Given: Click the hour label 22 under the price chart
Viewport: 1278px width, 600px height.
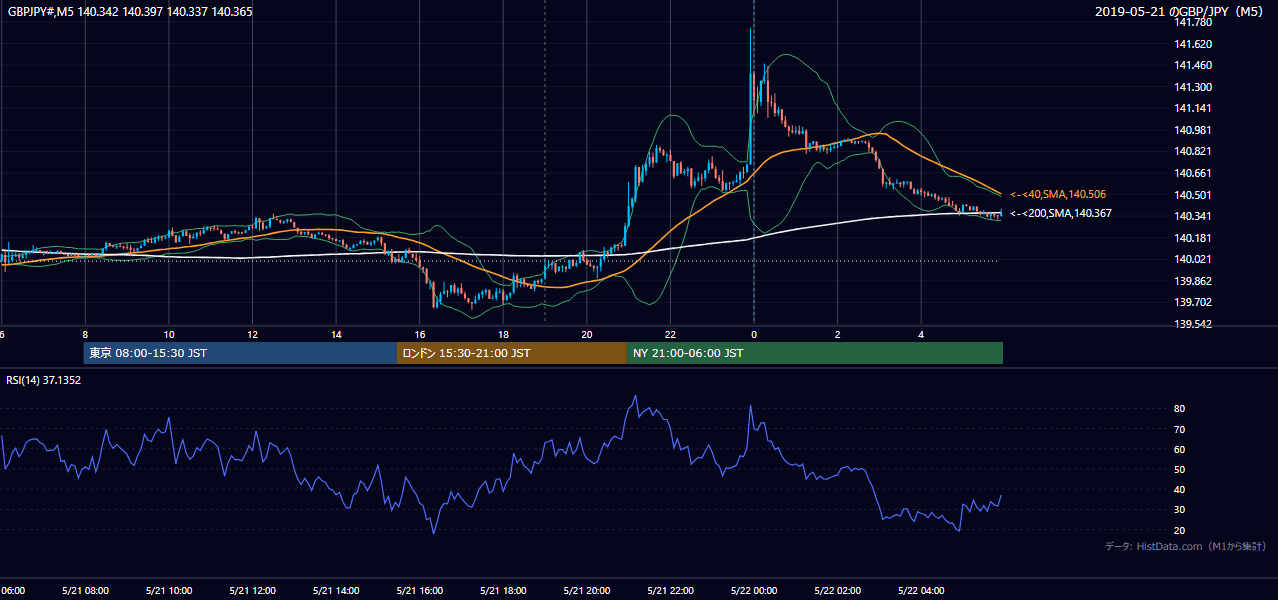Looking at the screenshot, I should point(670,334).
